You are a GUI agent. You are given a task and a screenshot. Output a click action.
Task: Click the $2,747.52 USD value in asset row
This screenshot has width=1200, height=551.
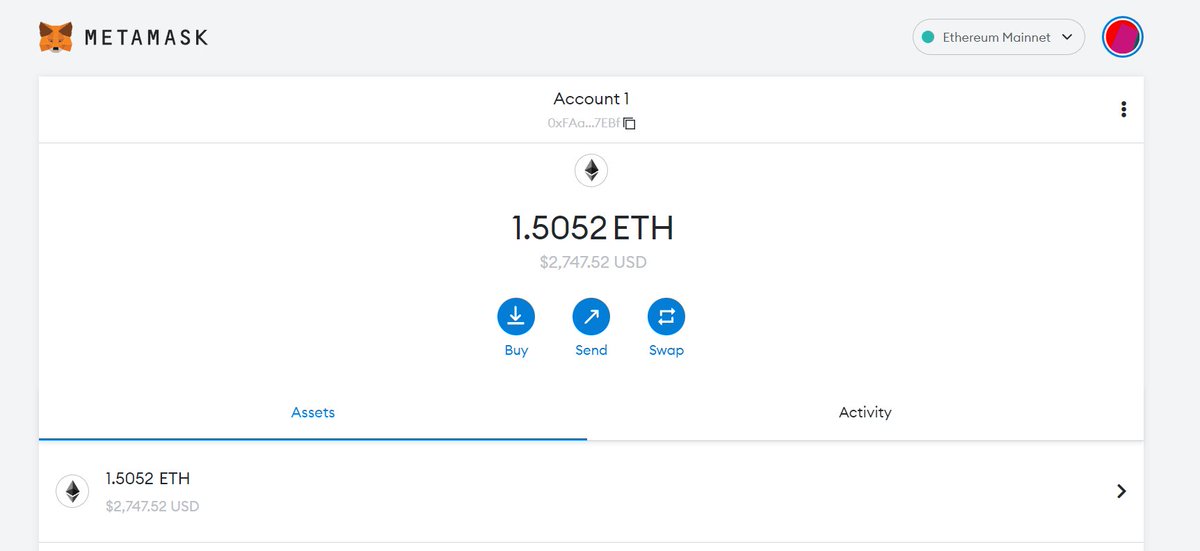152,506
